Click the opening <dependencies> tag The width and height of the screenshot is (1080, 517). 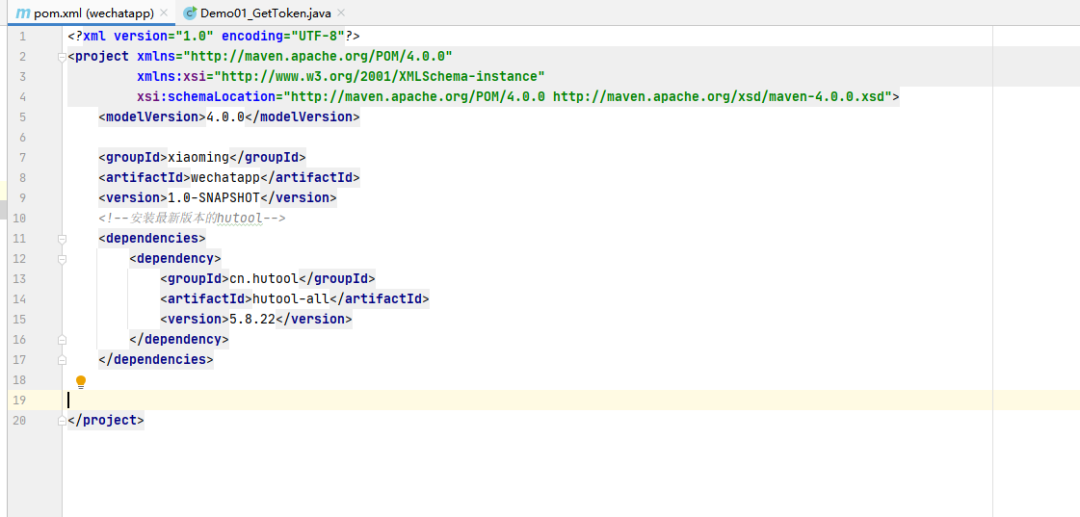tap(152, 239)
